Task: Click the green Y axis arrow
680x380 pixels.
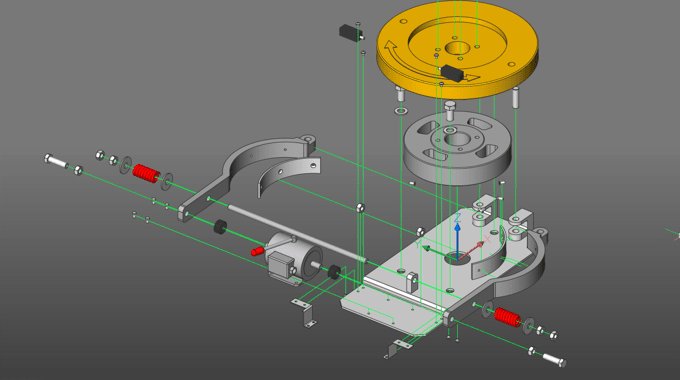Action: click(x=438, y=252)
